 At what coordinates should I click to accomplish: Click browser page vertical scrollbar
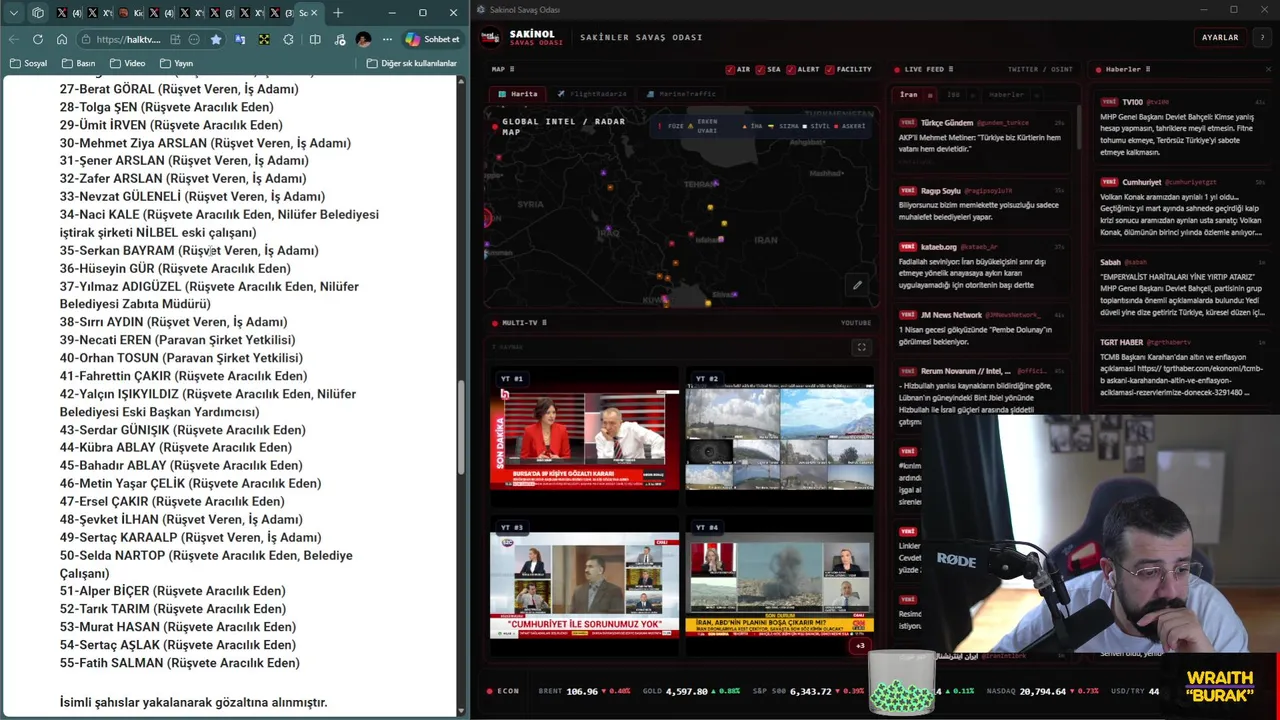(462, 428)
